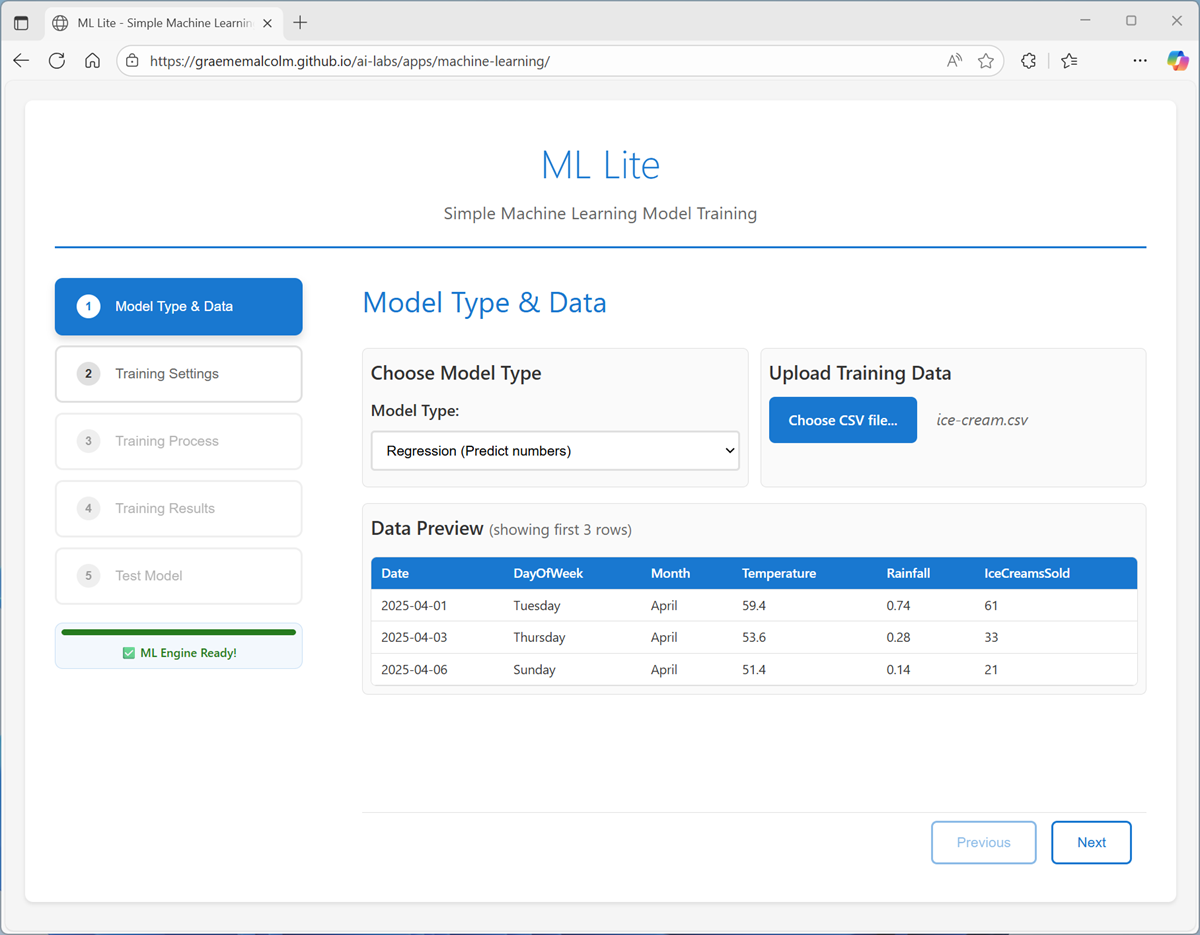Open the Favorites list
This screenshot has width=1200, height=935.
tap(1069, 60)
